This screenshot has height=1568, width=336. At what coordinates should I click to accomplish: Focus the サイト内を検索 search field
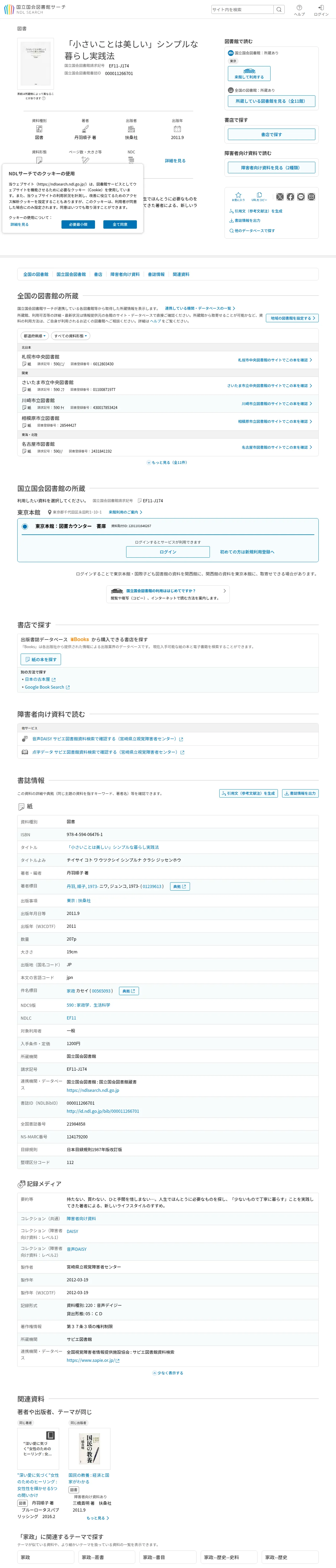pos(243,10)
